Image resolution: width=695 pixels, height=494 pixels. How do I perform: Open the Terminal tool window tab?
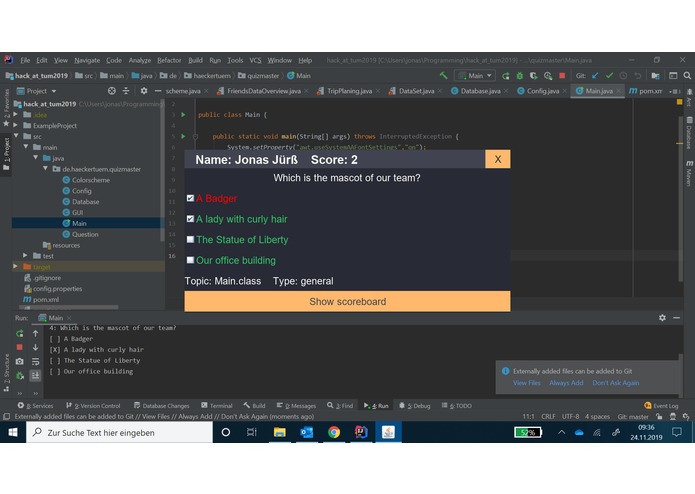click(217, 405)
